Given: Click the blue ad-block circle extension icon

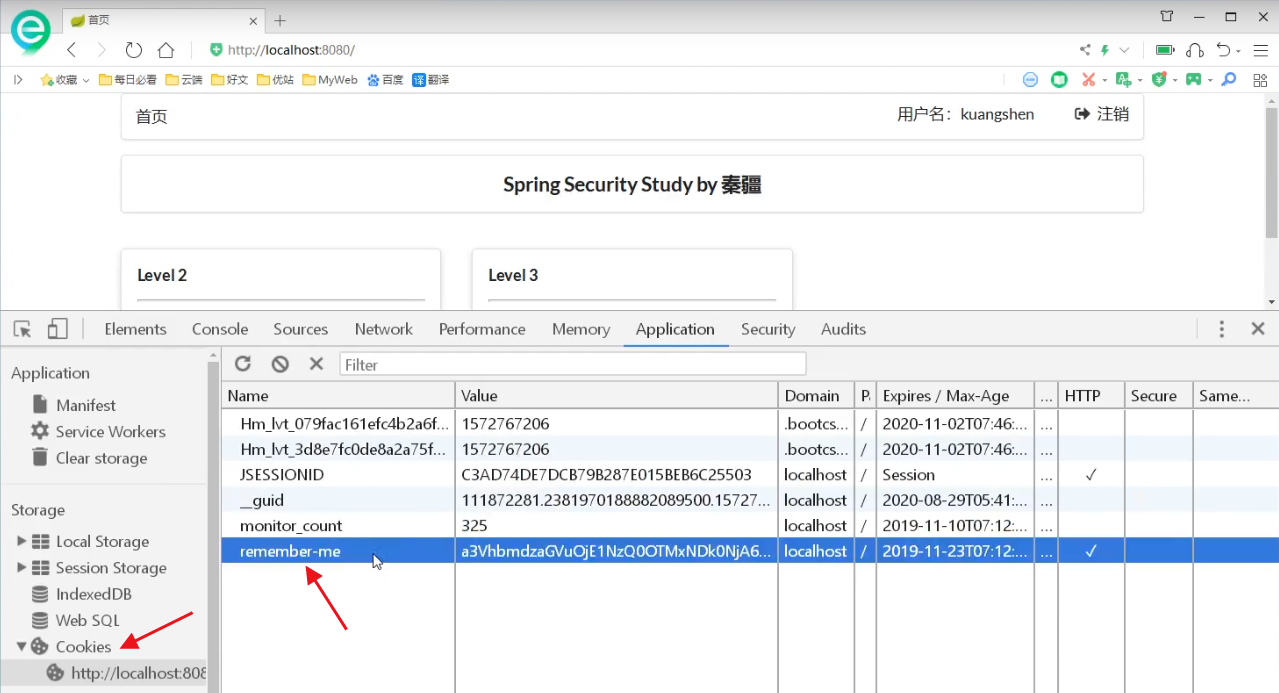Looking at the screenshot, I should (x=1030, y=80).
